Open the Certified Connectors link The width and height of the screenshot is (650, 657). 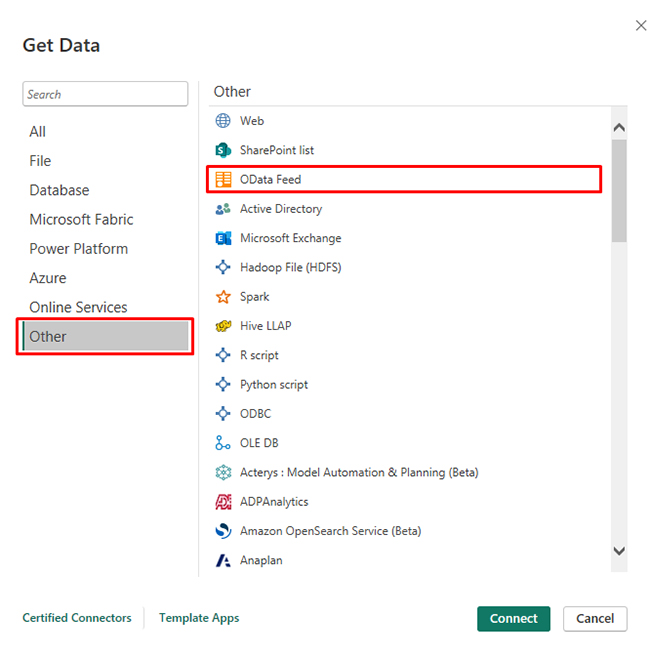77,618
